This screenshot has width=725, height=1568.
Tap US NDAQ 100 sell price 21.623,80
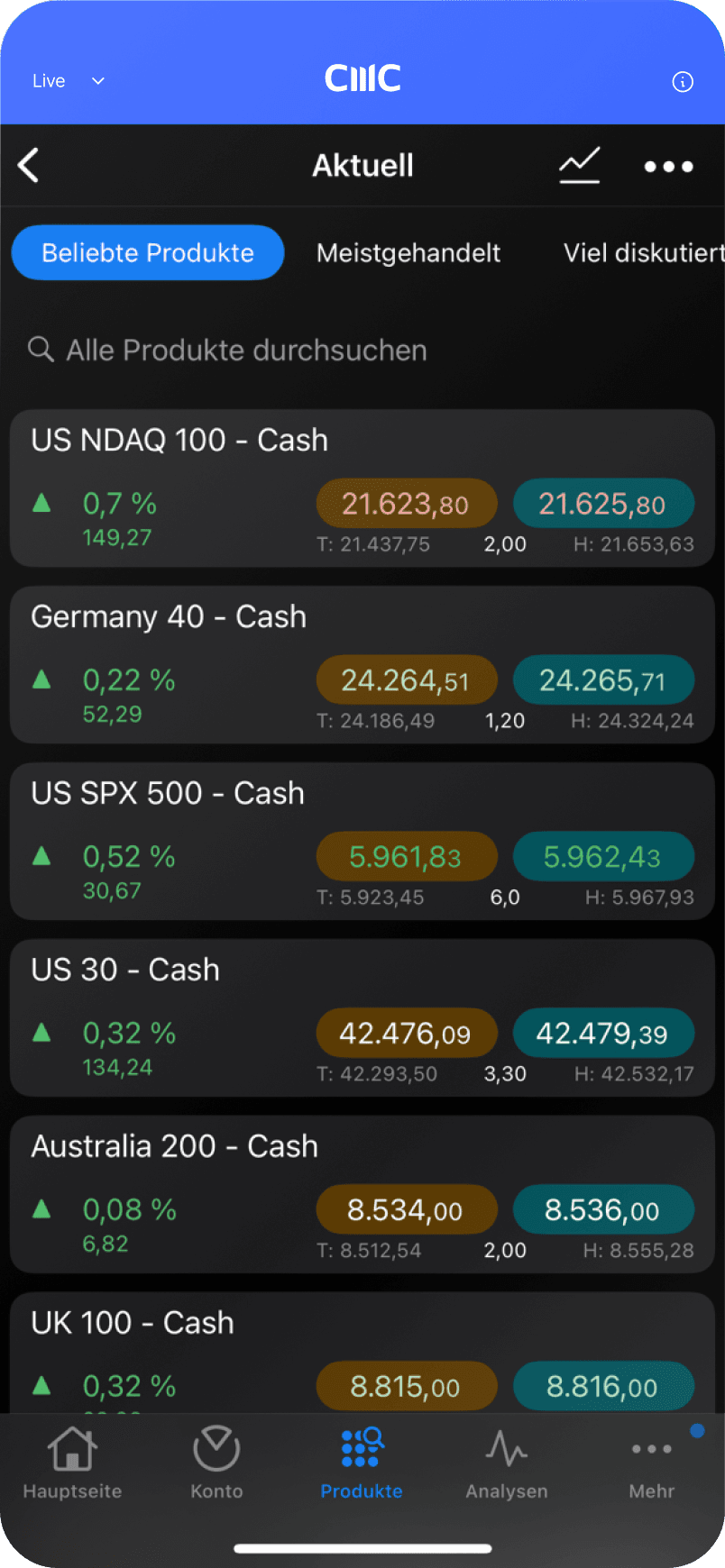[406, 504]
